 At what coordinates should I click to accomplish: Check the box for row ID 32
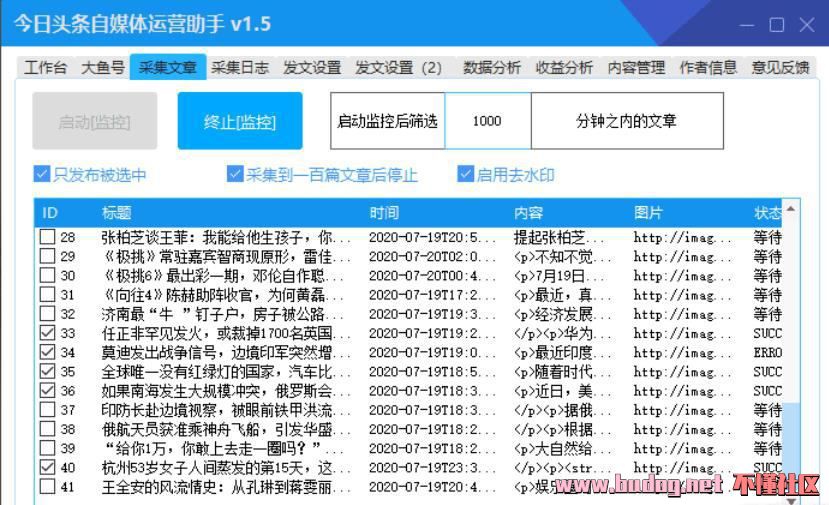pos(48,314)
